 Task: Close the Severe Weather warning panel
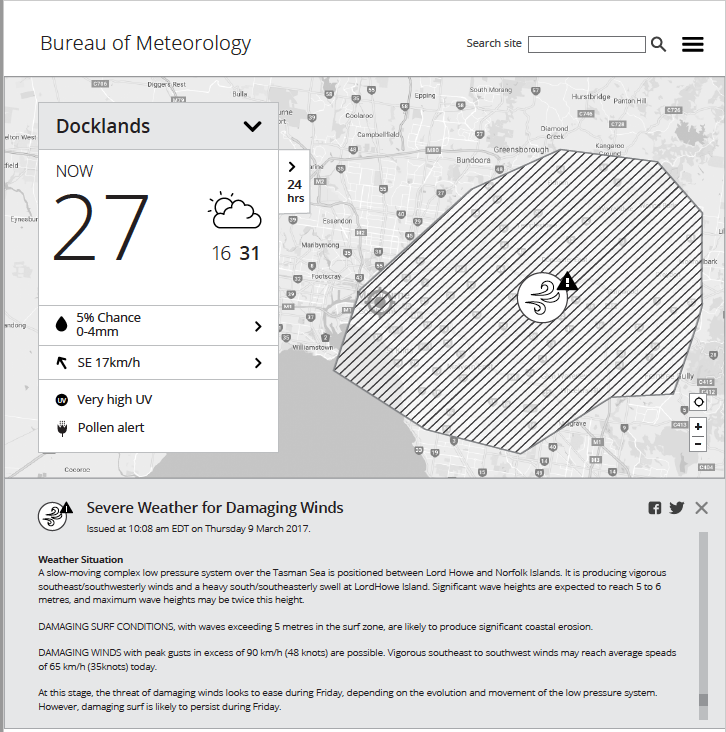coord(701,507)
